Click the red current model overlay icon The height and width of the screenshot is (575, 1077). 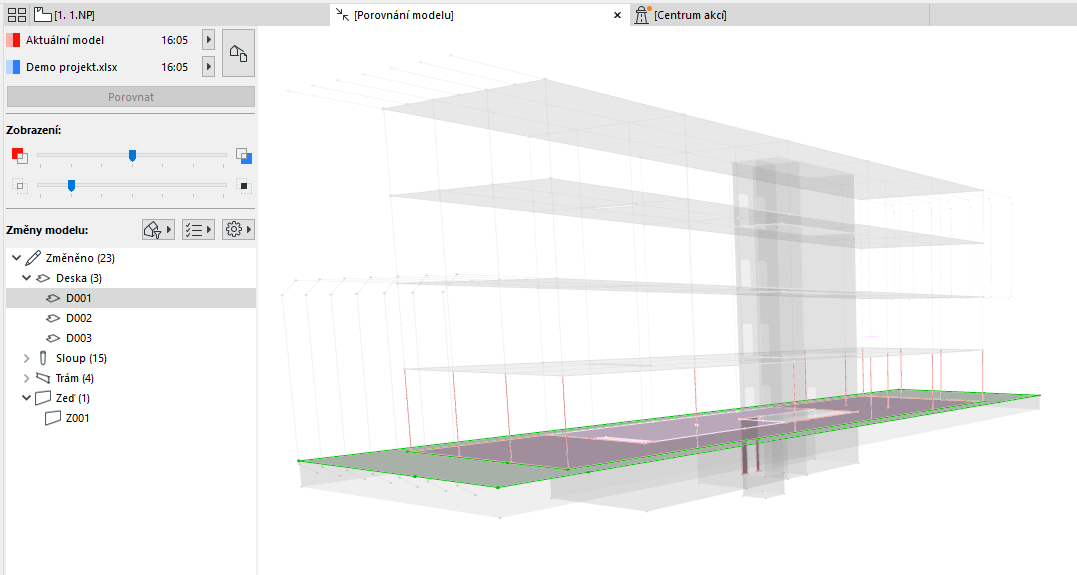point(20,156)
